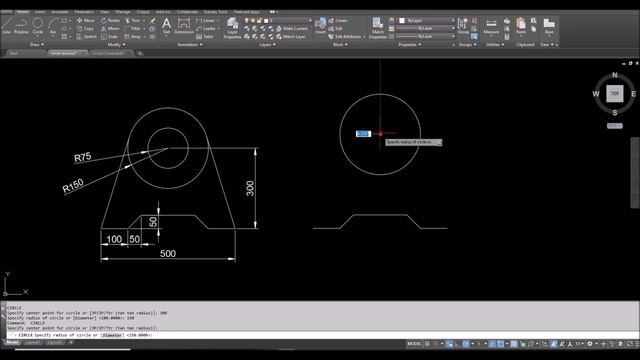Click the Base view button

(549, 26)
